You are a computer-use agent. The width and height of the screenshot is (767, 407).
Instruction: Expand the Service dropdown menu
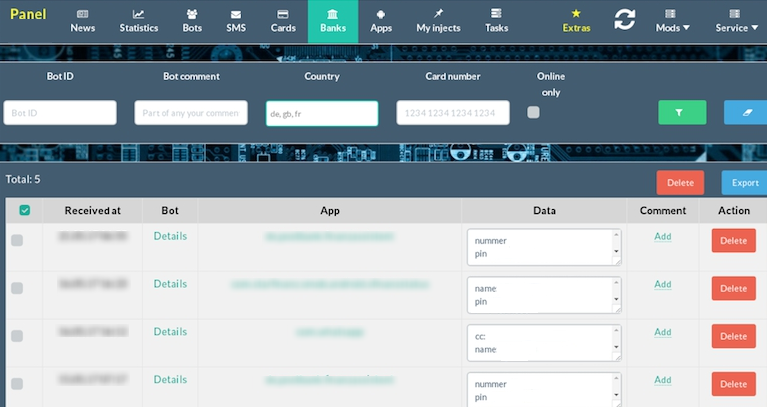pyautogui.click(x=737, y=22)
